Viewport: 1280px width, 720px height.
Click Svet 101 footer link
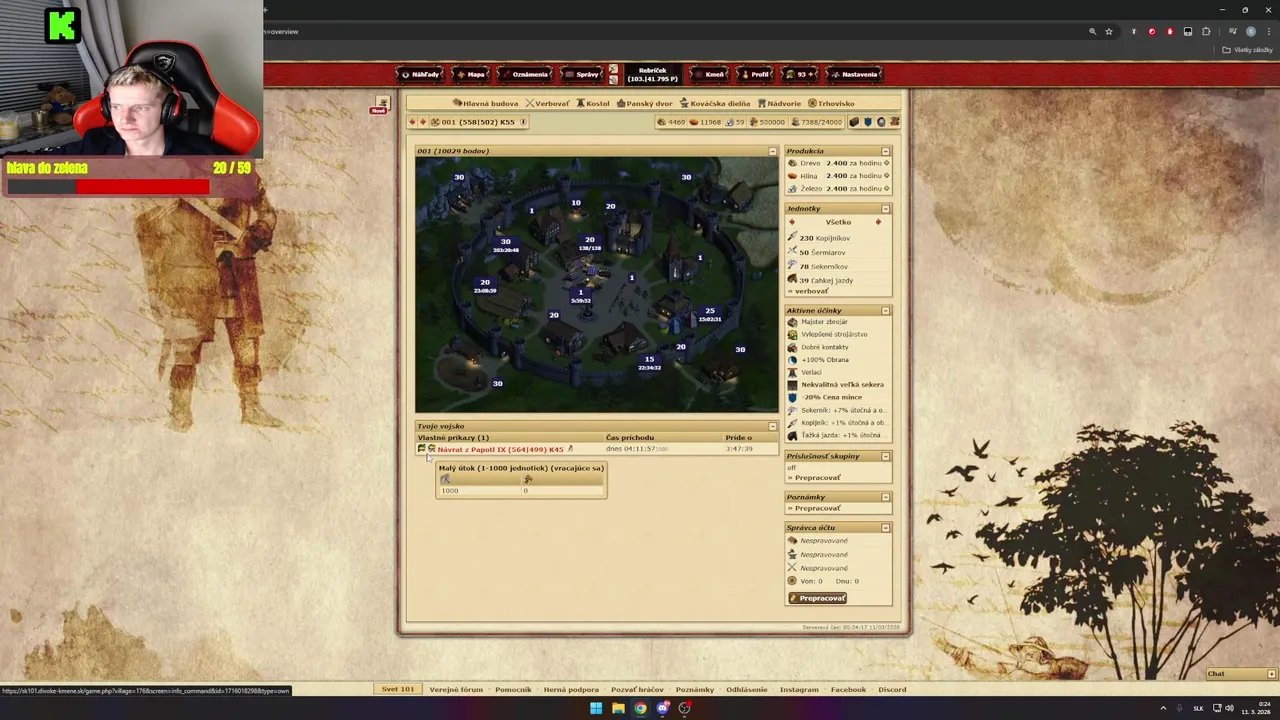coord(398,689)
